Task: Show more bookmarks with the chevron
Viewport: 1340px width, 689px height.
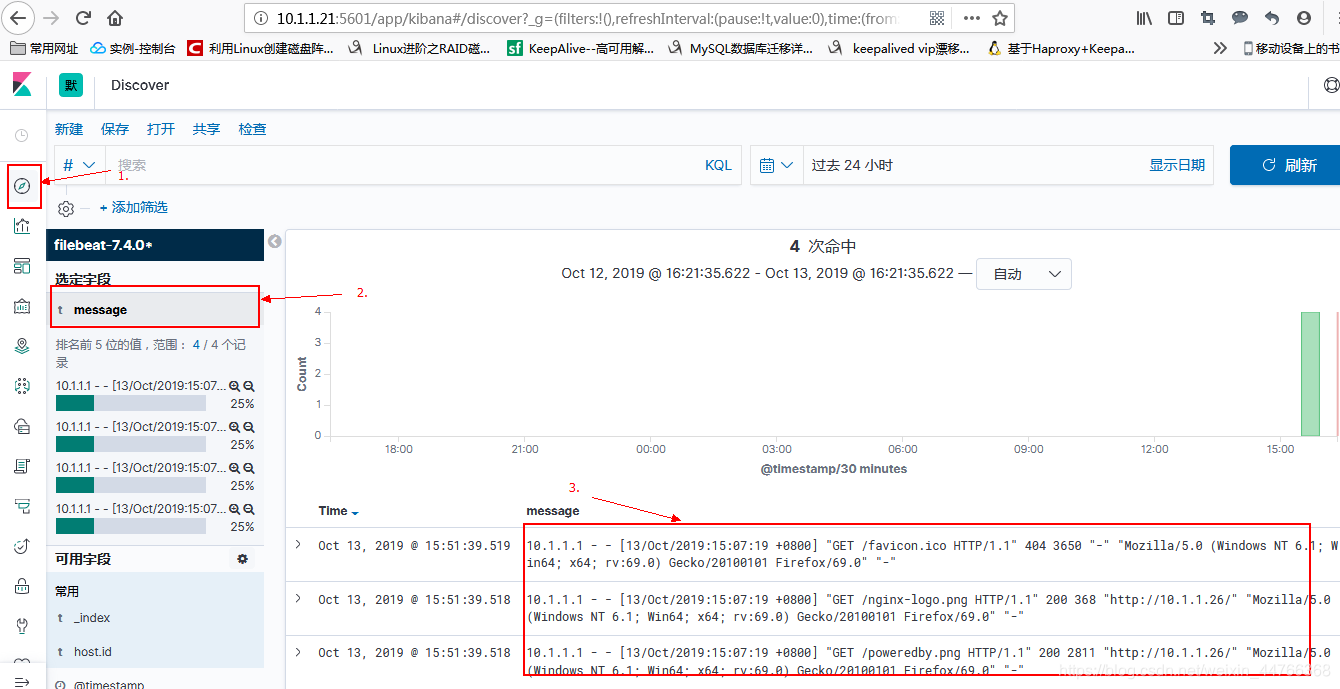Action: [1220, 48]
